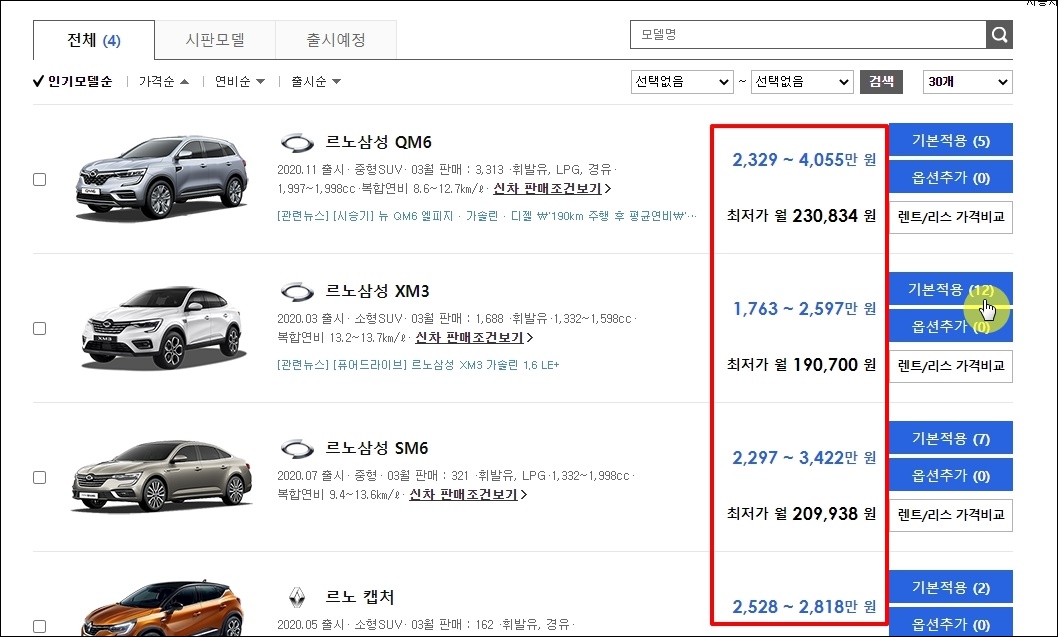1058x637 pixels.
Task: Click 렌트/리스 가격비교 for XM3
Action: coord(951,366)
